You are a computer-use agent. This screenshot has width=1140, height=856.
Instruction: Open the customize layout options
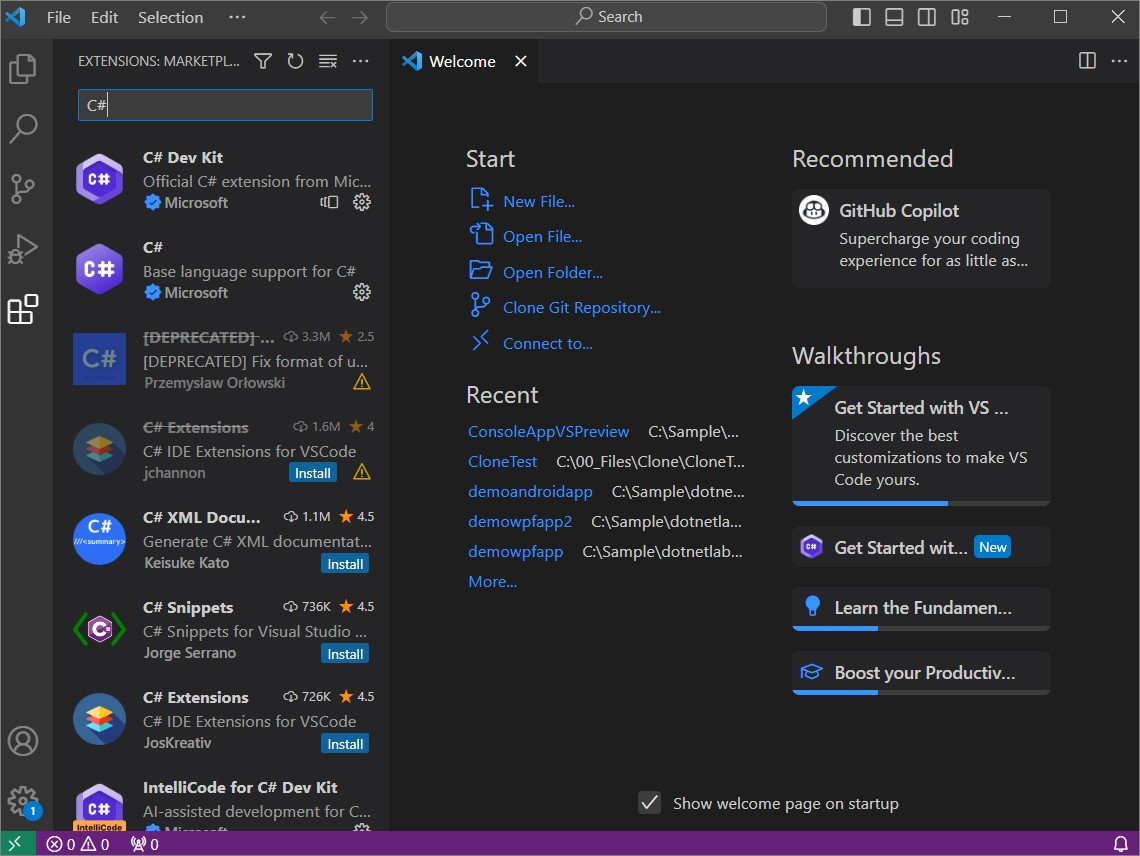(960, 17)
